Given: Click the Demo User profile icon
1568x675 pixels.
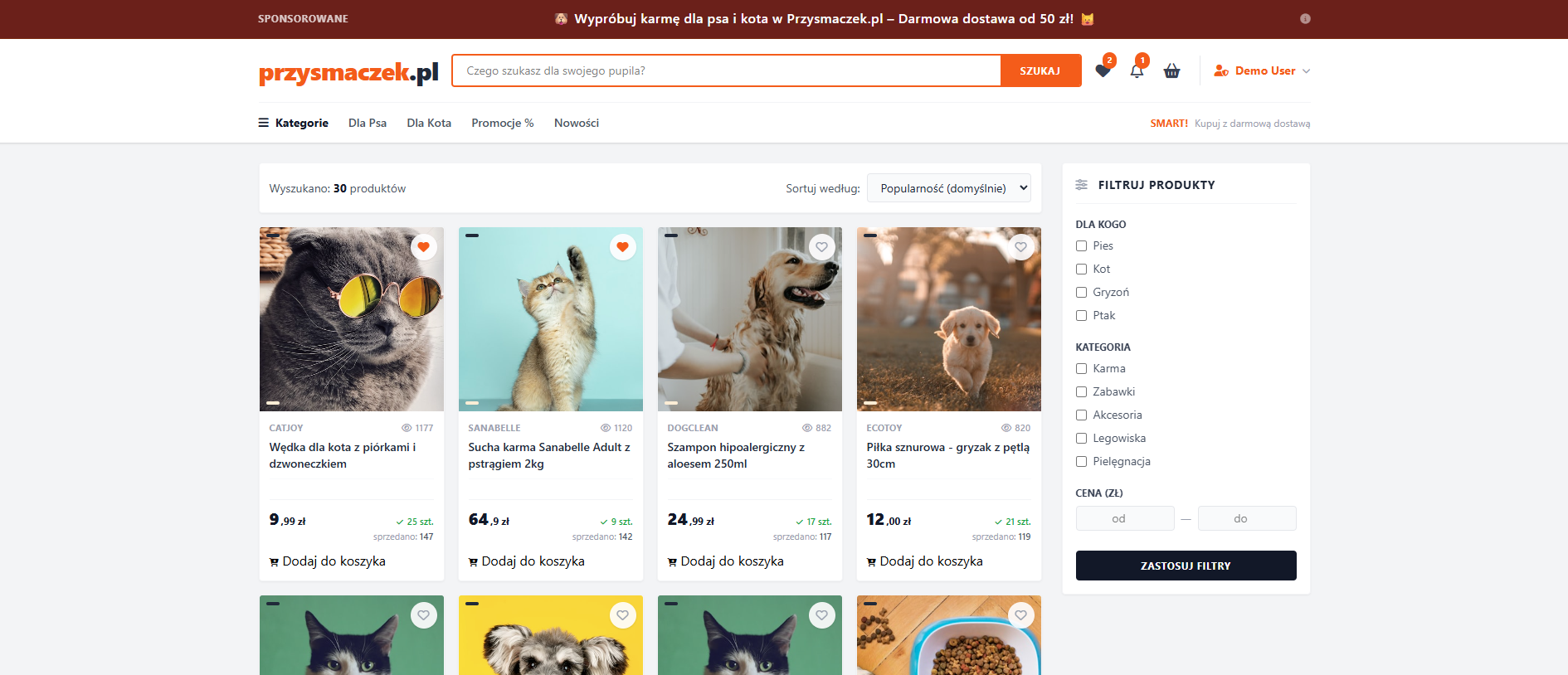Looking at the screenshot, I should [x=1221, y=71].
